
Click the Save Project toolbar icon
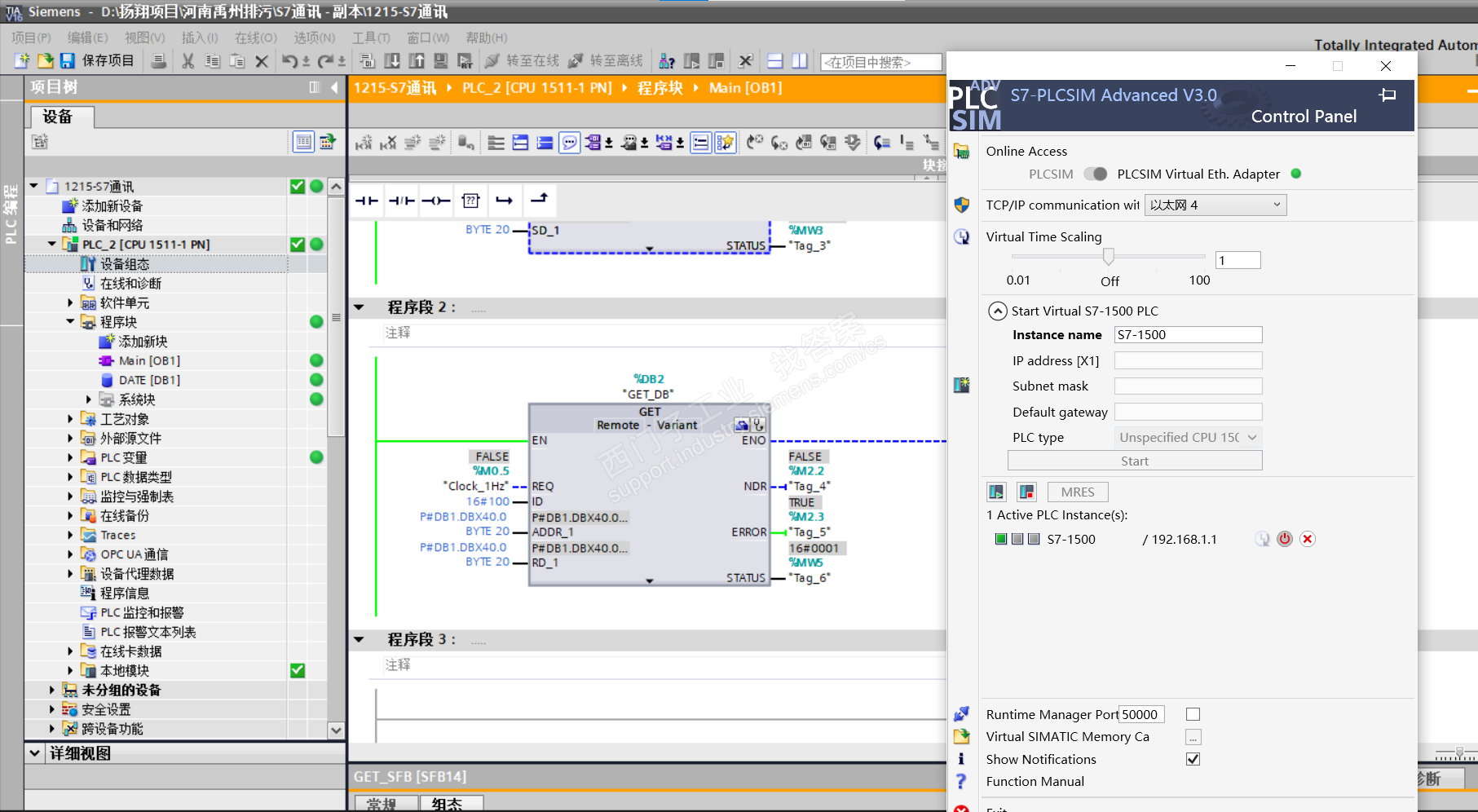68,61
